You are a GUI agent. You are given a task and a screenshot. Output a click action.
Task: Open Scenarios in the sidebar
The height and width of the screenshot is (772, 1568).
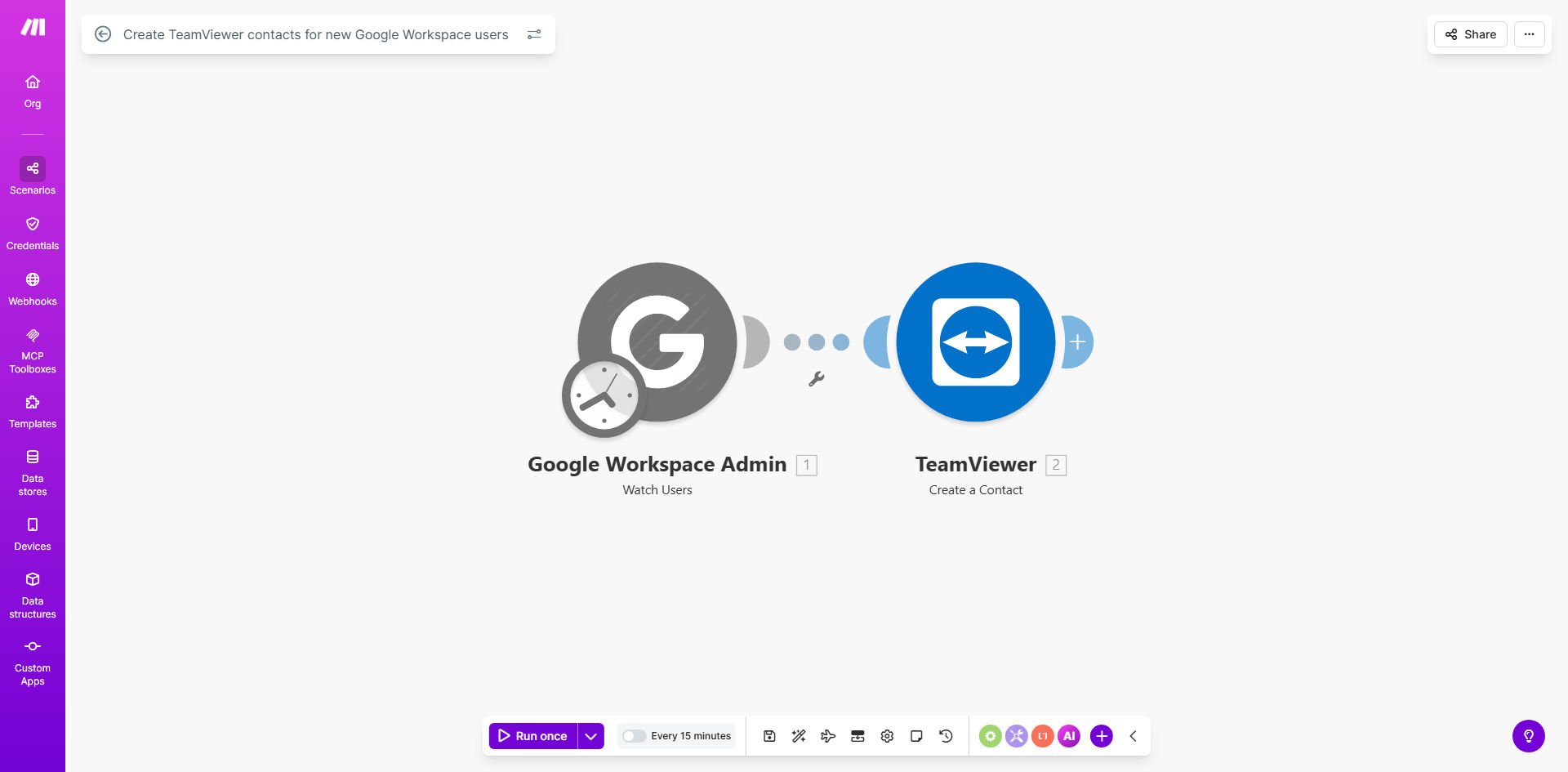(x=33, y=176)
